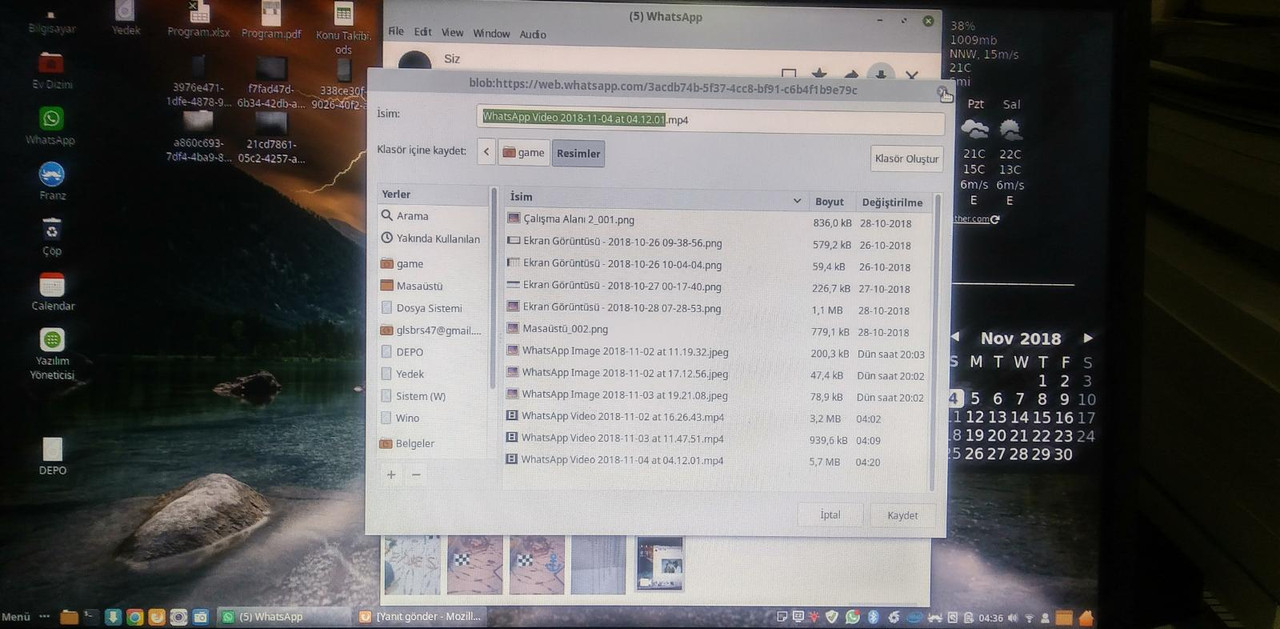Switch to (5) WhatsApp taskbar window

(x=284, y=617)
